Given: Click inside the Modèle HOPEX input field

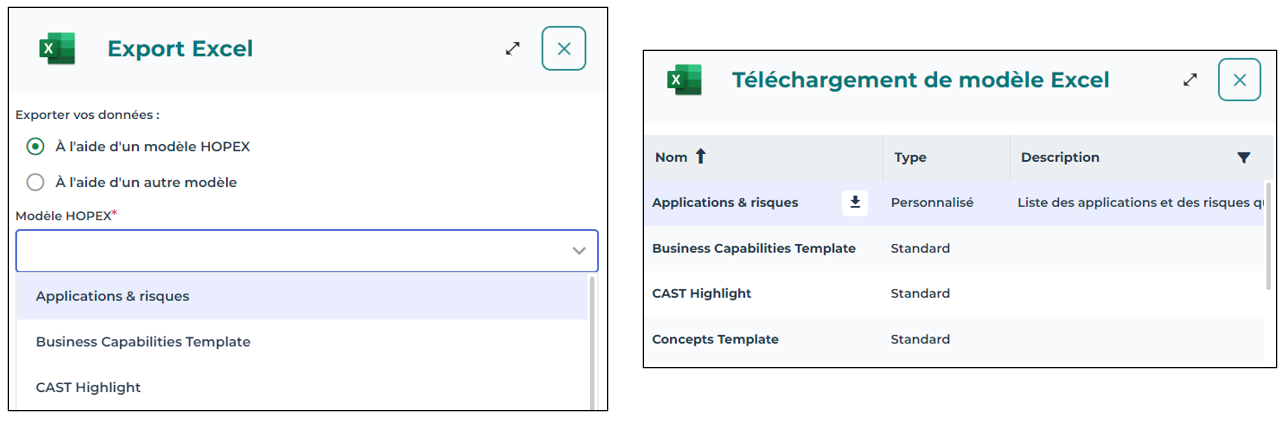Looking at the screenshot, I should [290, 251].
